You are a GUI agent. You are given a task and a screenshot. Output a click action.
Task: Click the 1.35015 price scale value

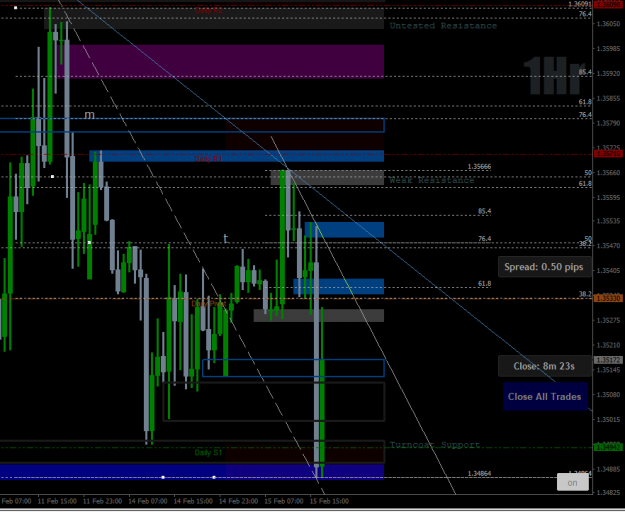[608, 419]
